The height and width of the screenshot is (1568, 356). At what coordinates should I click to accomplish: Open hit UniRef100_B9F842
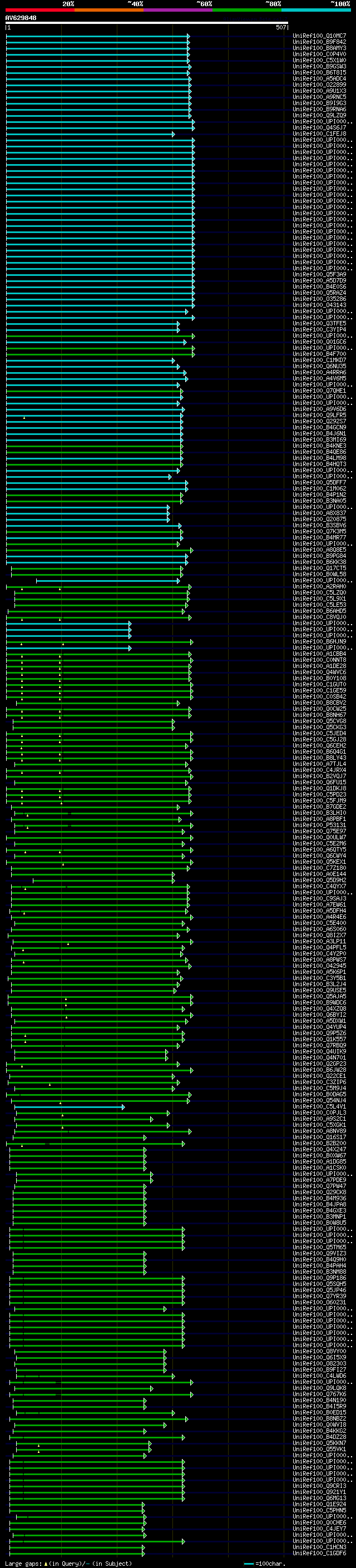coord(319,42)
